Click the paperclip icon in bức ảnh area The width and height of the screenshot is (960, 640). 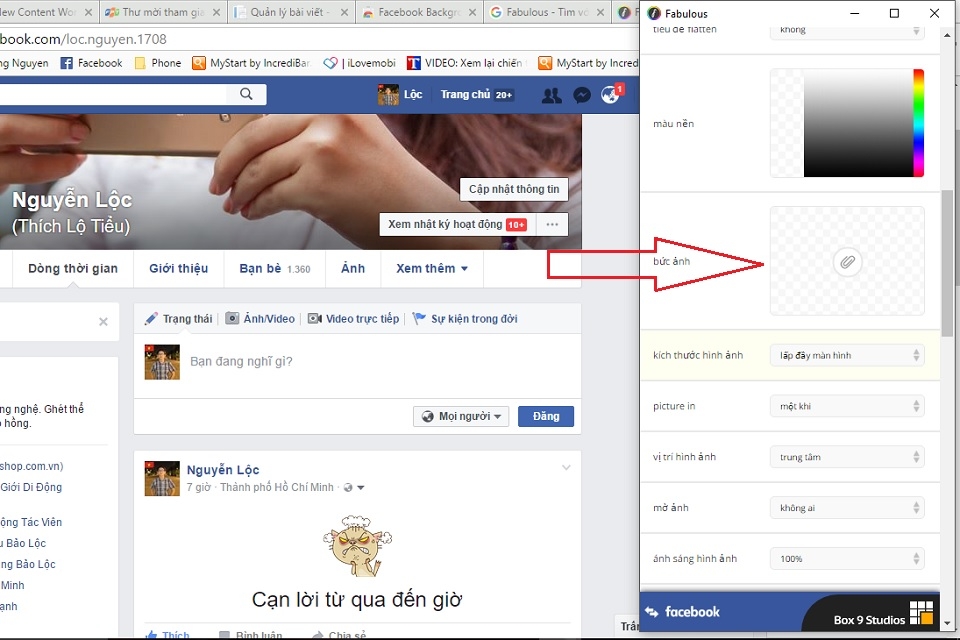(x=847, y=262)
